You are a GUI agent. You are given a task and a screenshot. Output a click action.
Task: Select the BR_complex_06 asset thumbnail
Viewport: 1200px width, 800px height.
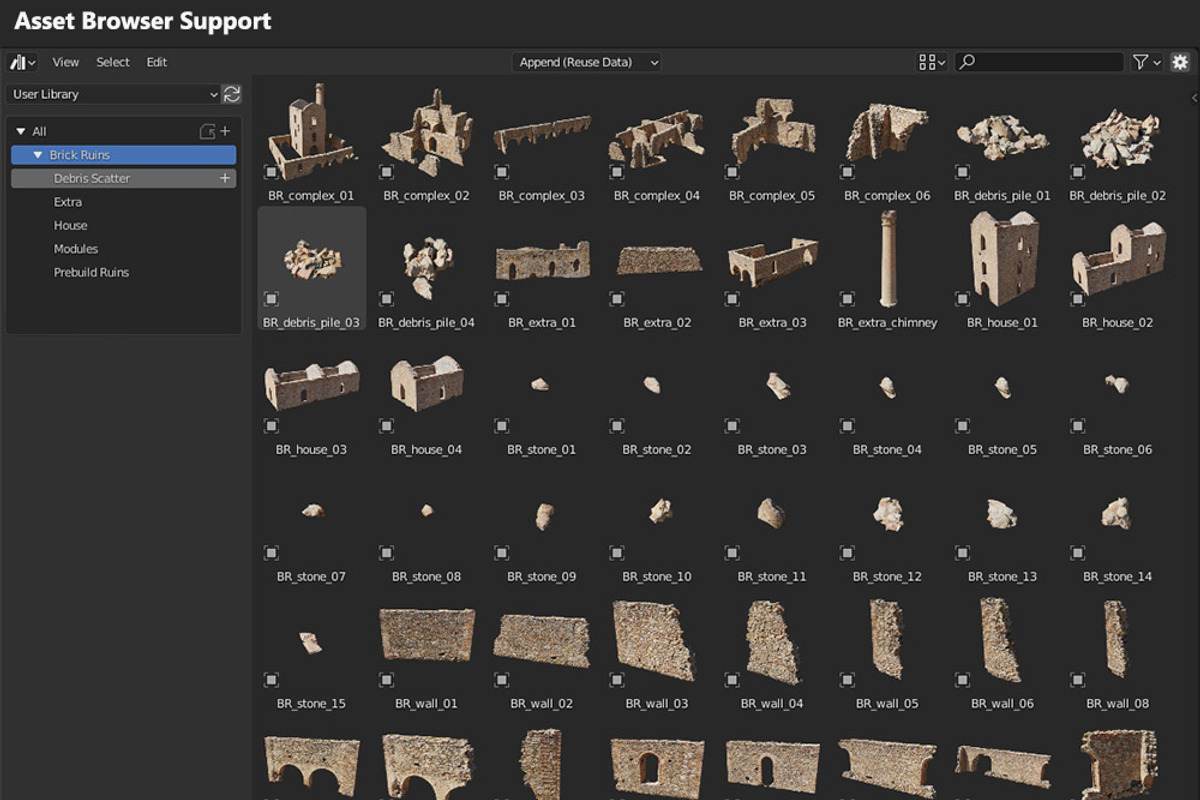tap(888, 132)
